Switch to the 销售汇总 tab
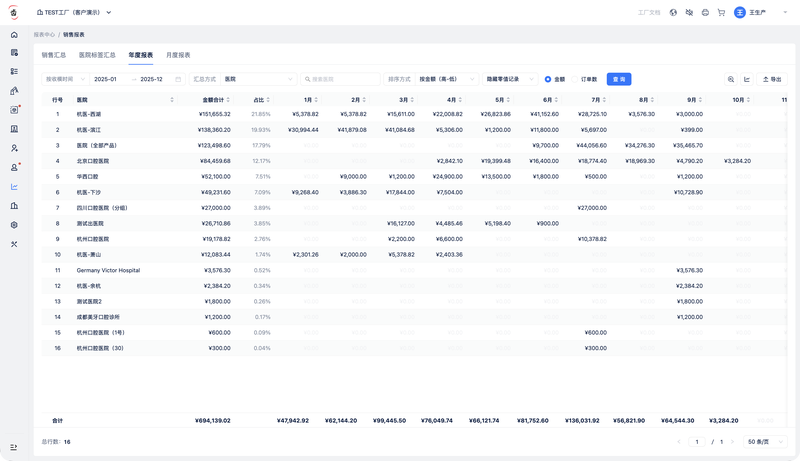 click(54, 55)
